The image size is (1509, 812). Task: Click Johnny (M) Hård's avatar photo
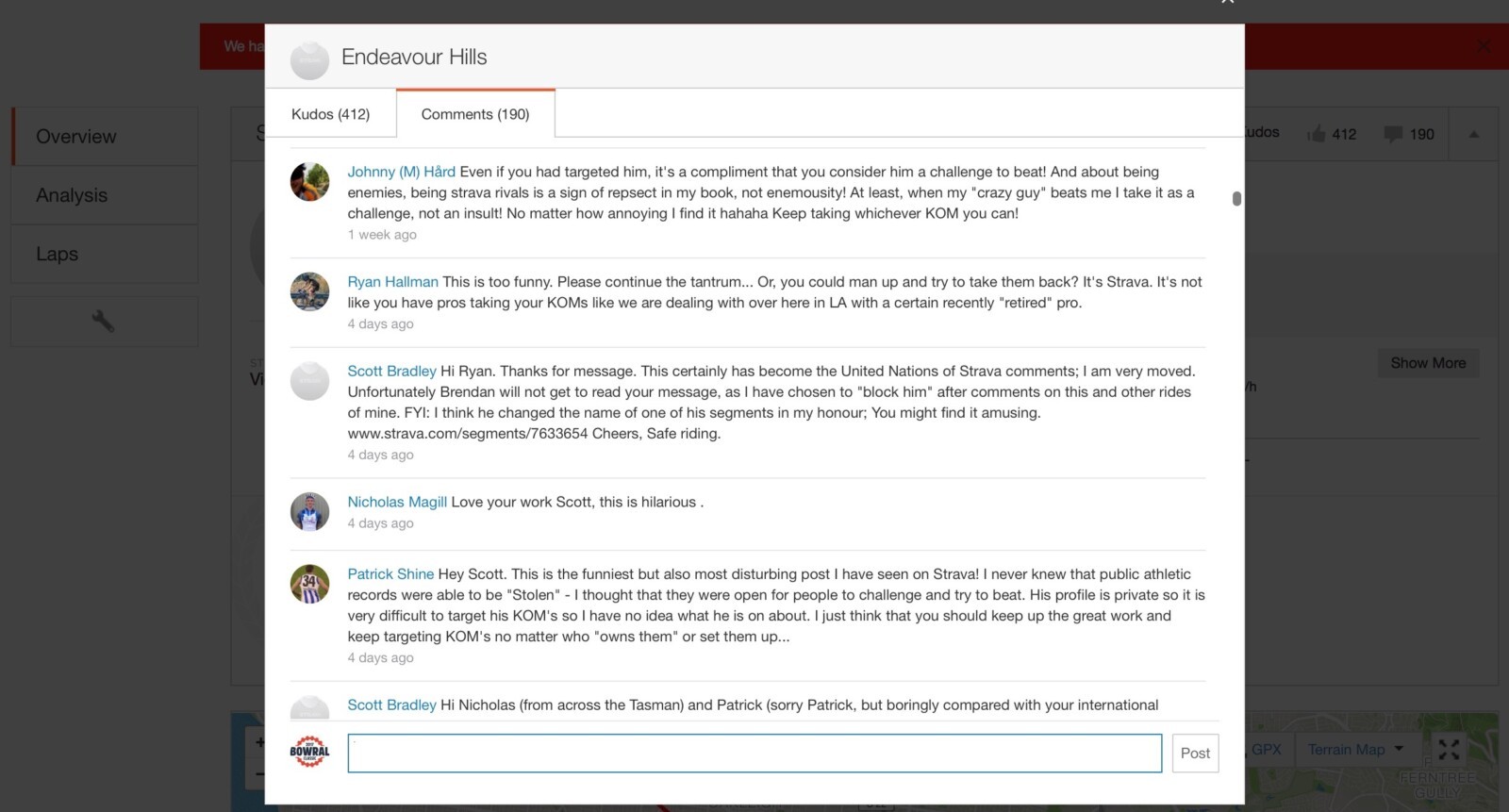coord(309,182)
